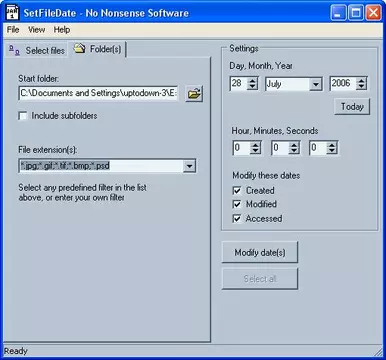Screen dimensions: 386x360
Task: Click the Day number field showing 28
Action: click(239, 84)
